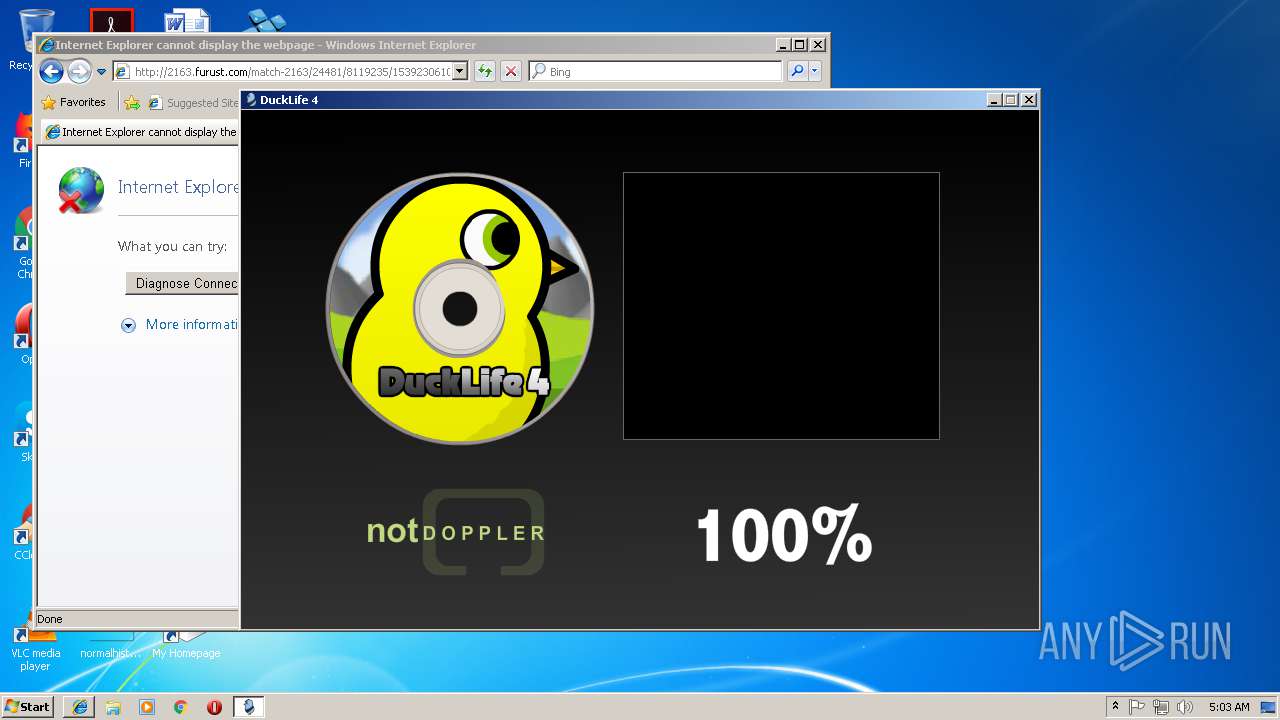Image resolution: width=1280 pixels, height=720 pixels.
Task: Click volume speaker tray icon
Action: pyautogui.click(x=1185, y=707)
